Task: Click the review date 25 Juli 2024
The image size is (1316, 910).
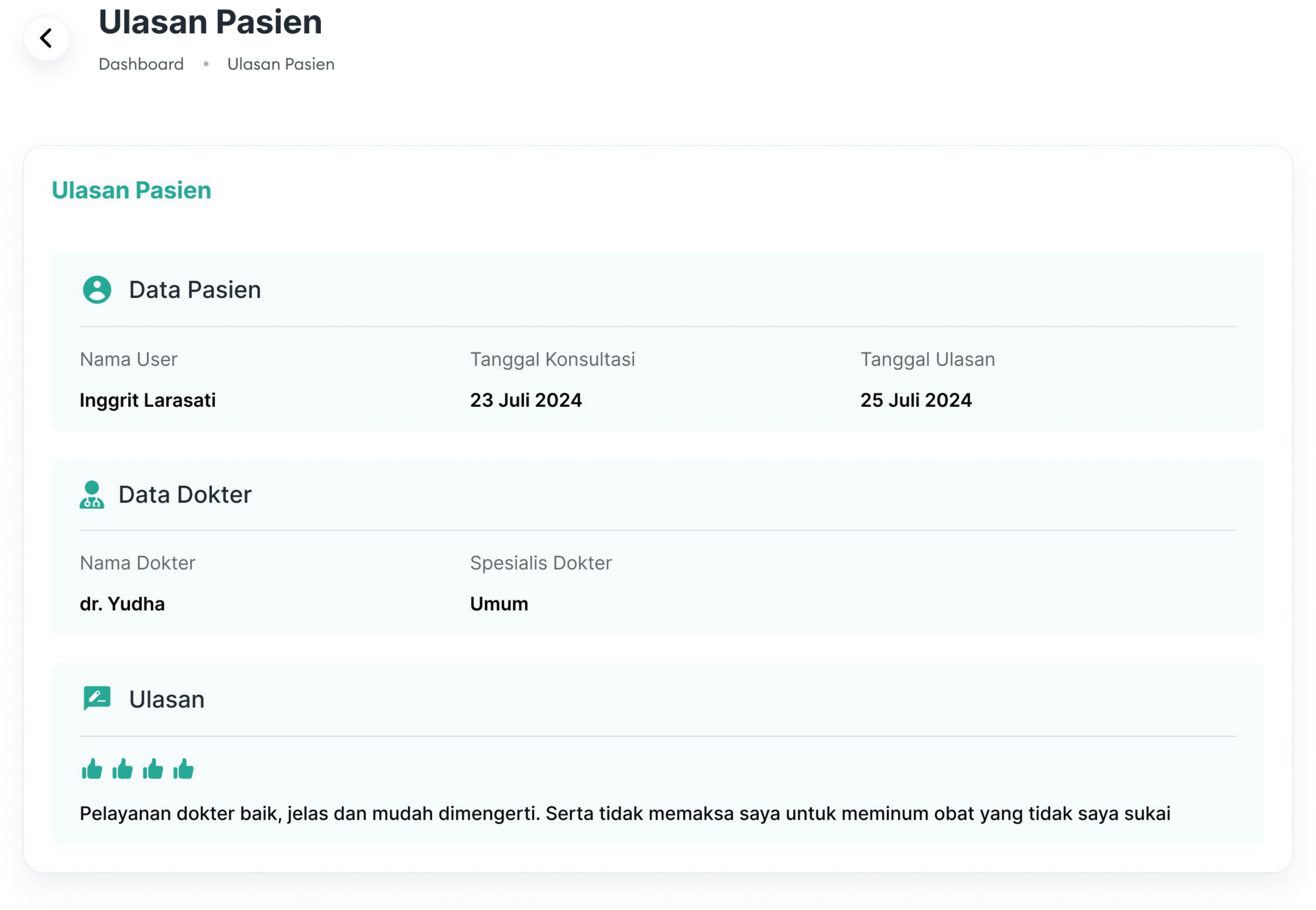Action: click(x=916, y=400)
